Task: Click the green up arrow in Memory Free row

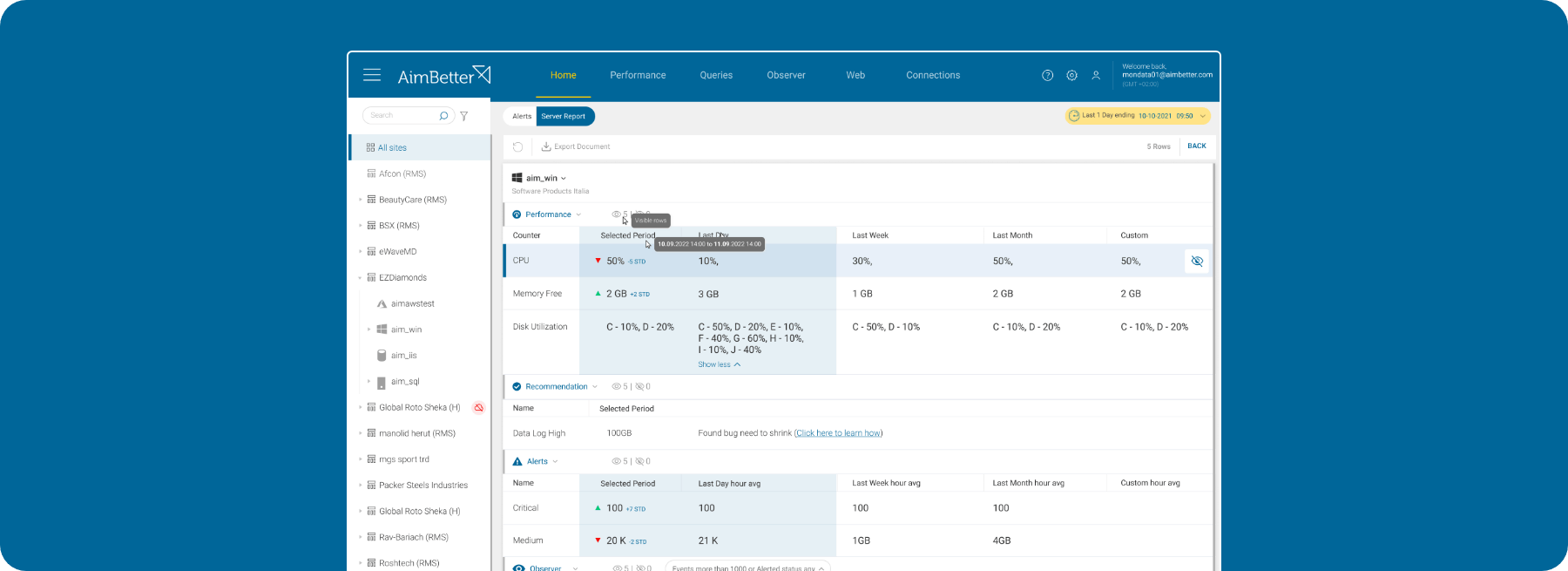Action: (x=598, y=294)
